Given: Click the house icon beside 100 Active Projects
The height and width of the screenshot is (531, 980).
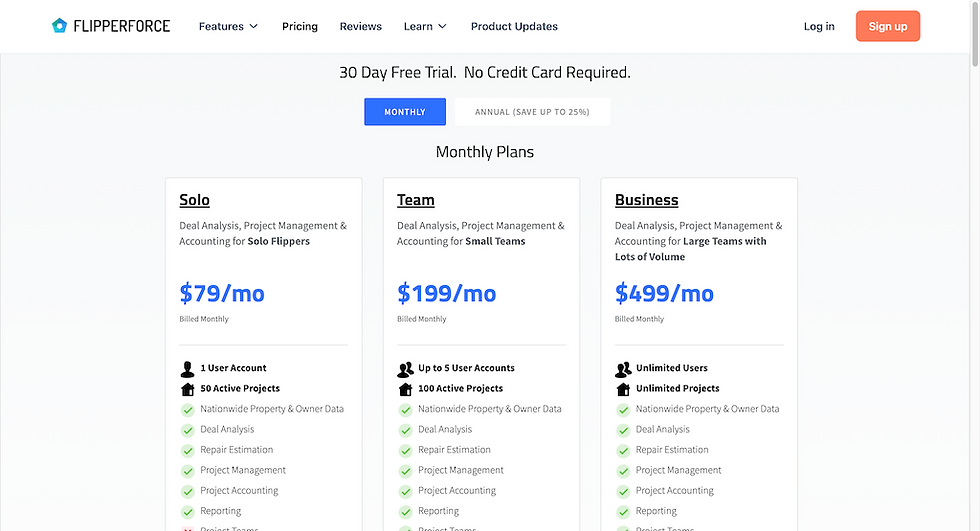Looking at the screenshot, I should (405, 389).
